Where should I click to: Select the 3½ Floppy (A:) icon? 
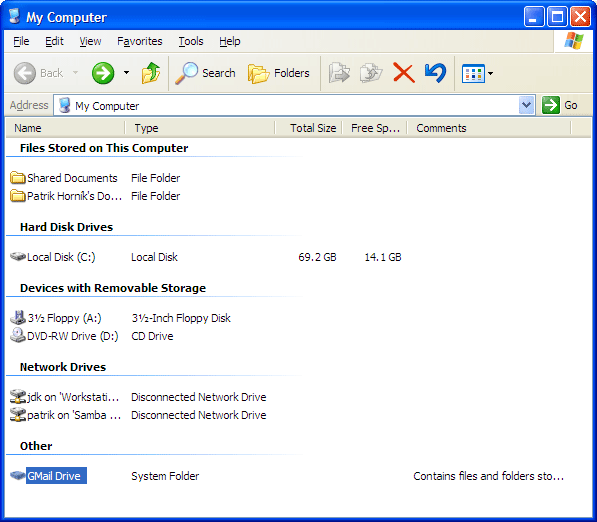click(x=18, y=317)
